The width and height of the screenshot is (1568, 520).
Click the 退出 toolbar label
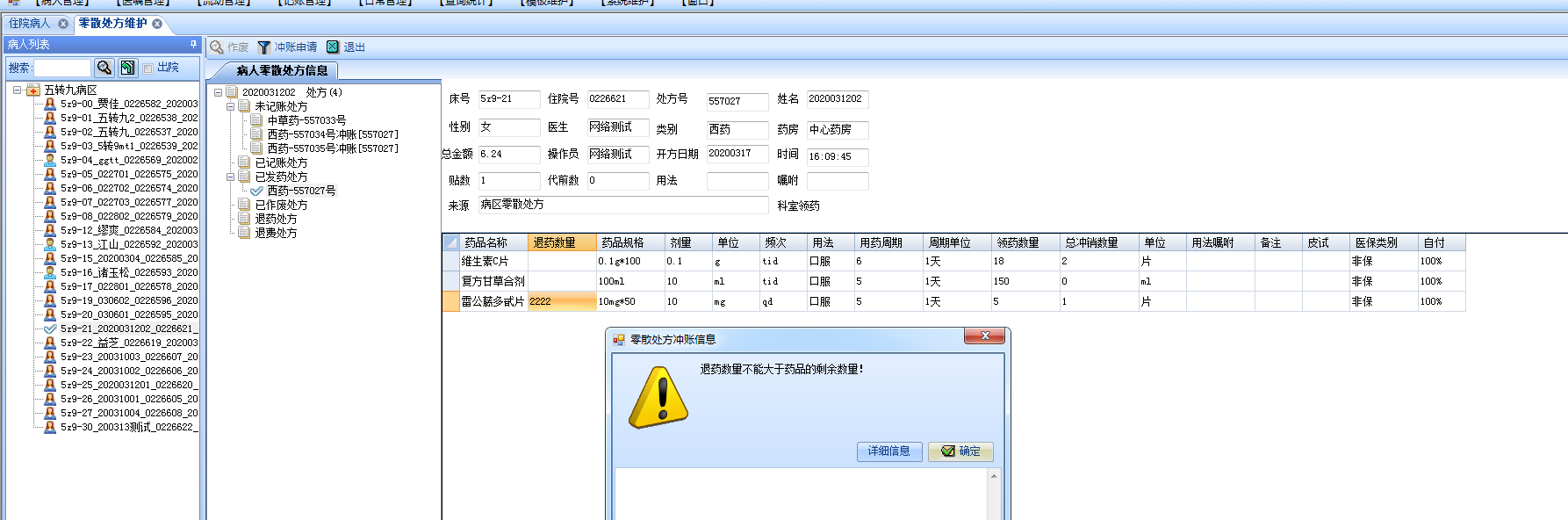[x=354, y=47]
